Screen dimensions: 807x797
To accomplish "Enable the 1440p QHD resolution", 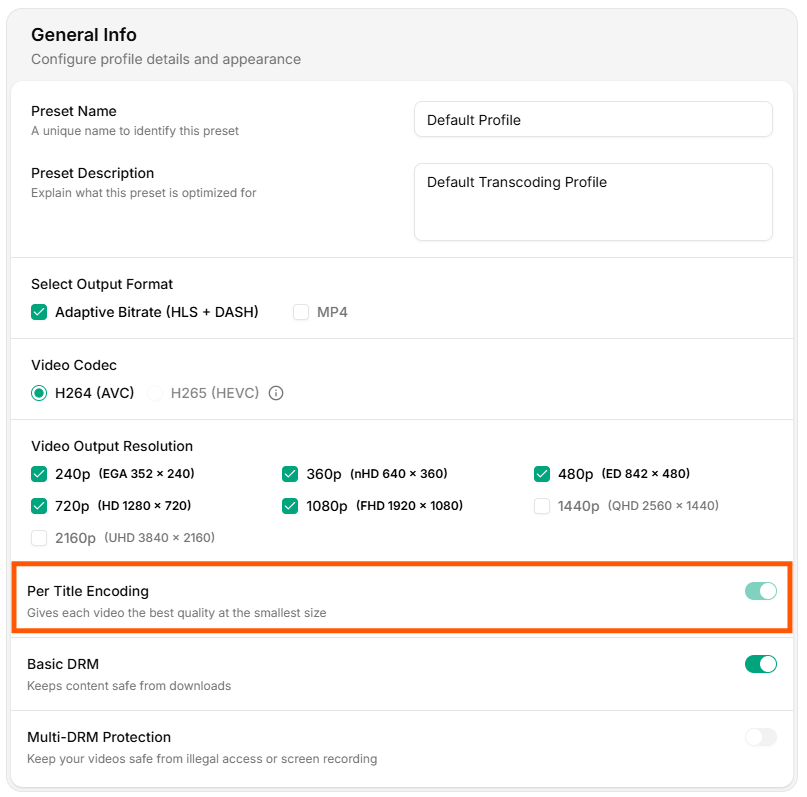I will pos(542,506).
